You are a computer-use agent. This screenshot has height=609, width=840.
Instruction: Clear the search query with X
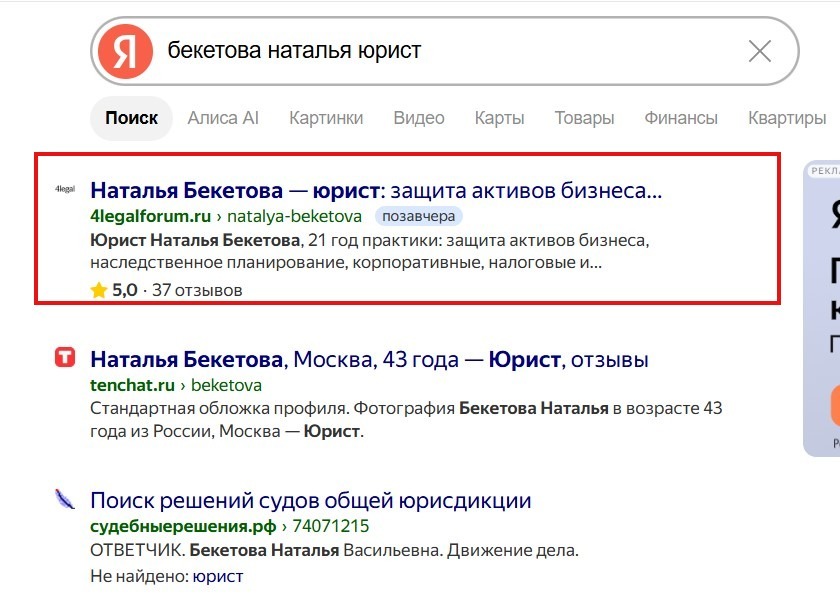click(760, 51)
